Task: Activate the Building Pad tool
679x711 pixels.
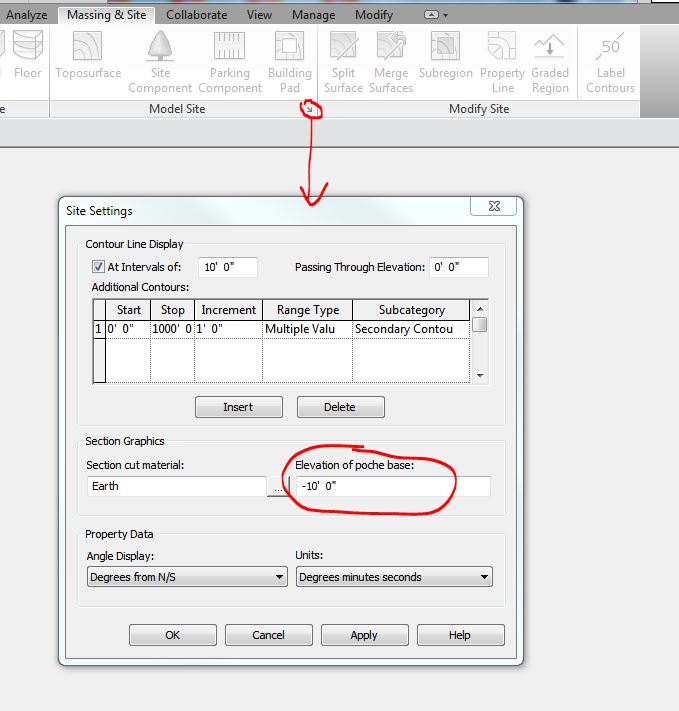Action: coord(289,62)
